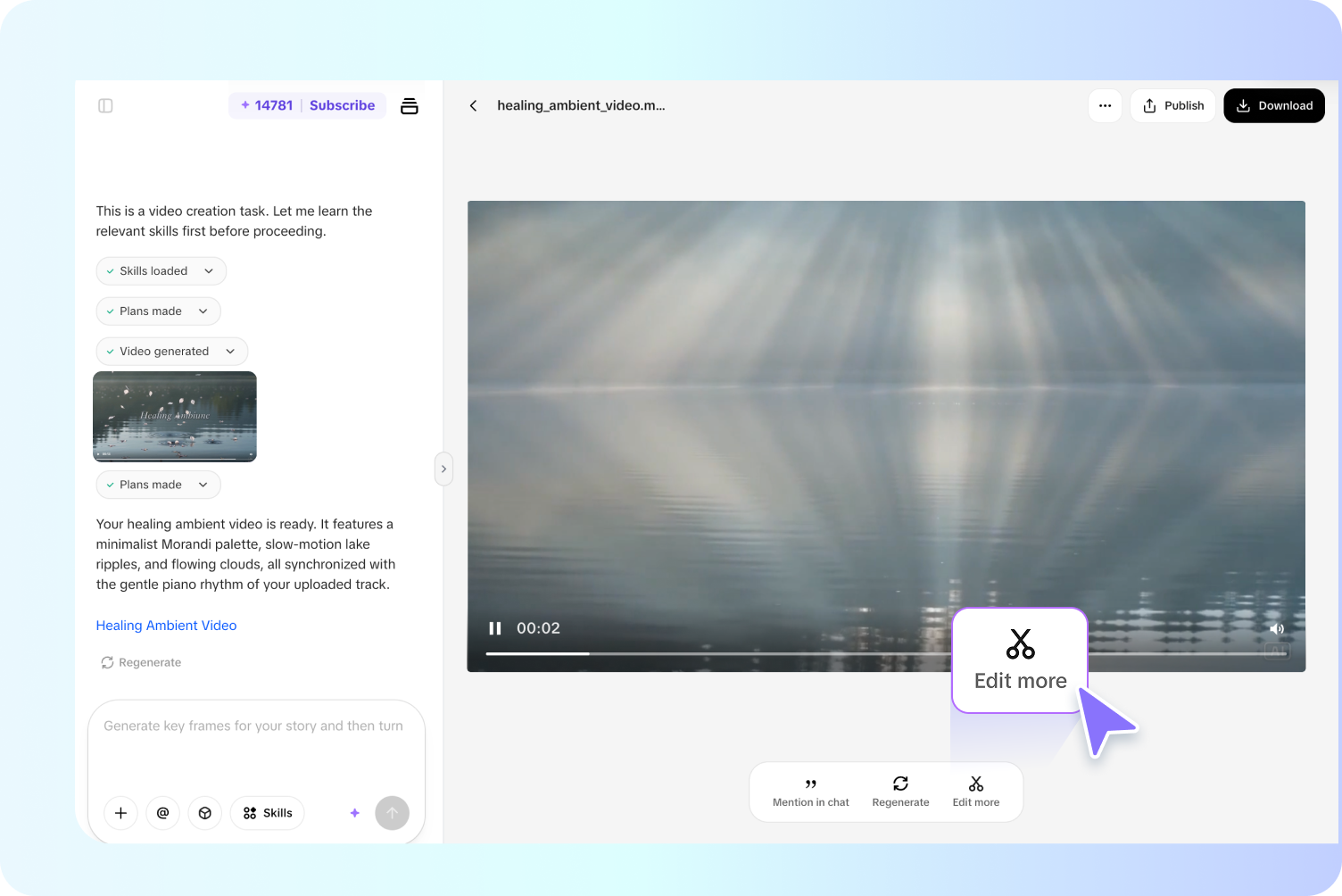
Task: Click the plus add attachment icon
Action: [120, 813]
